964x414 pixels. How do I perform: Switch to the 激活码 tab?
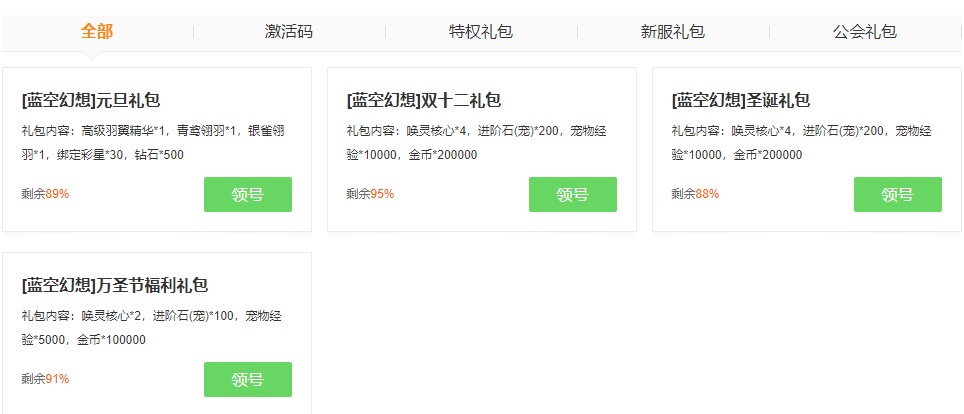(289, 32)
